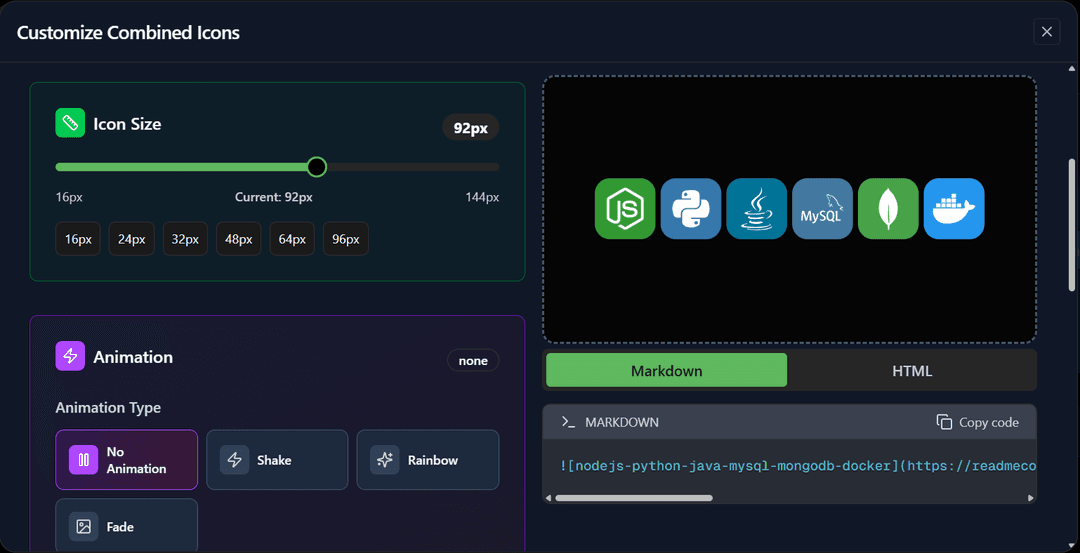Click the MongoDB leaf icon in preview
This screenshot has width=1080, height=553.
click(x=888, y=209)
